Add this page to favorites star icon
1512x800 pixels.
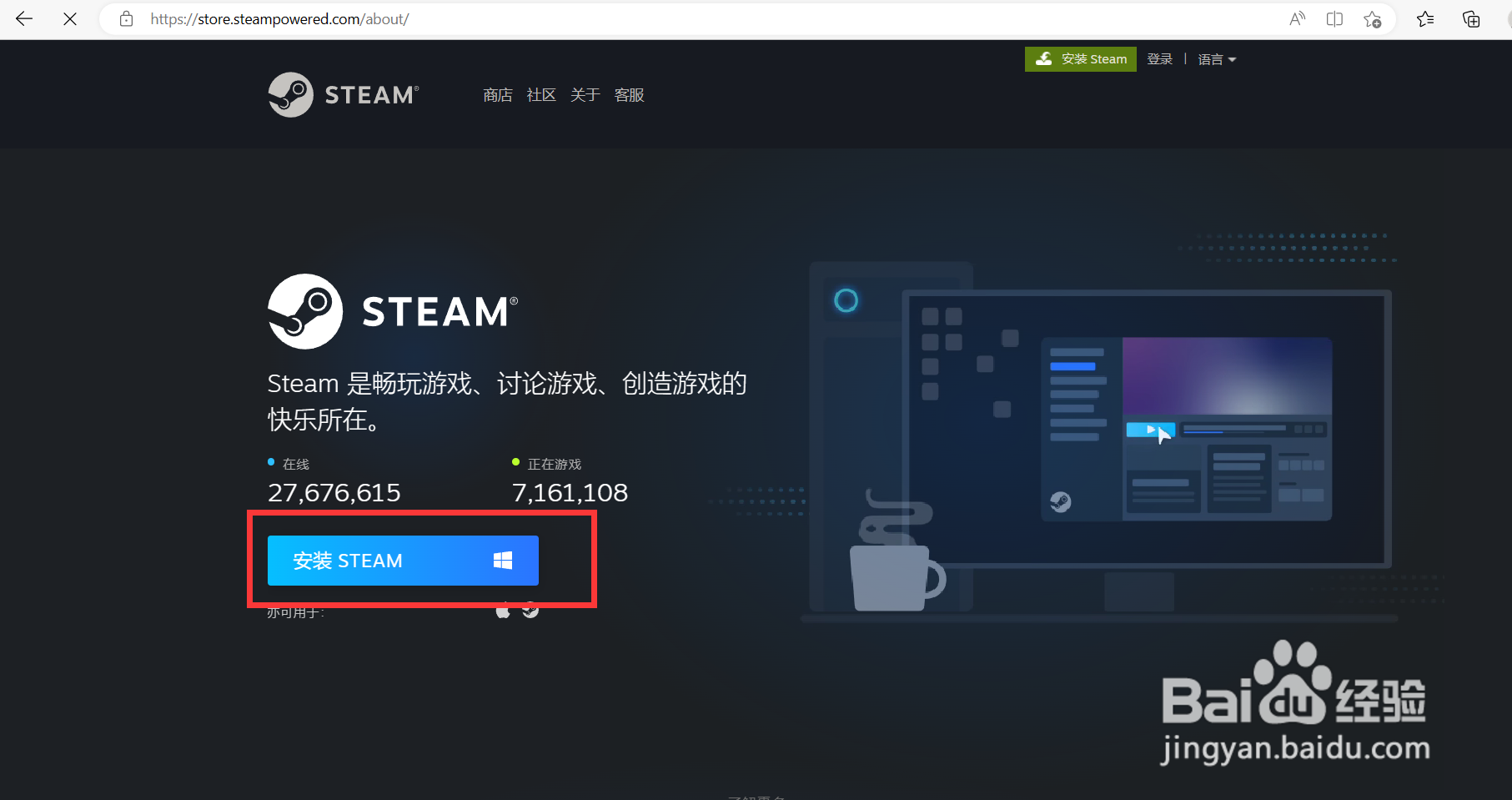coord(1372,18)
